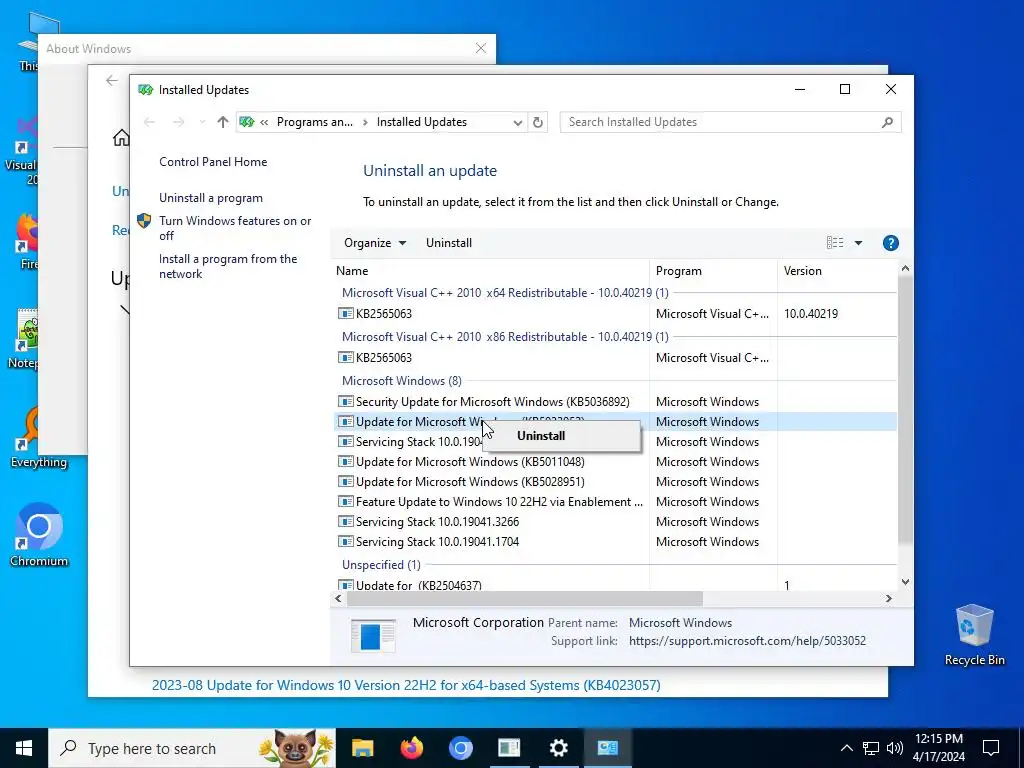The image size is (1024, 768).
Task: Switch to Control Panel taskbar button
Action: tap(607, 748)
